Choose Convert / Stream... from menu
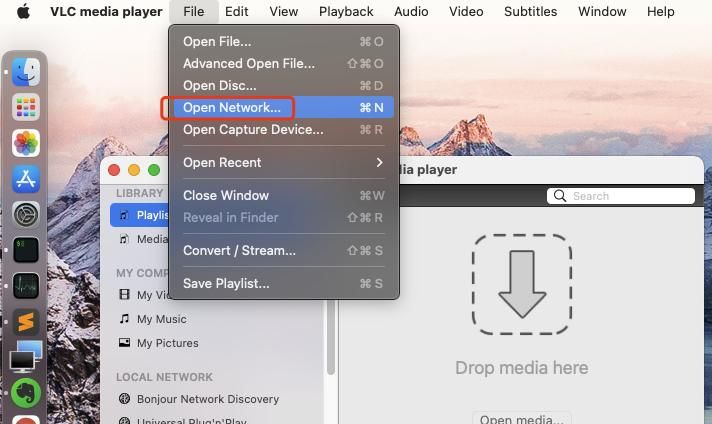 (283, 251)
